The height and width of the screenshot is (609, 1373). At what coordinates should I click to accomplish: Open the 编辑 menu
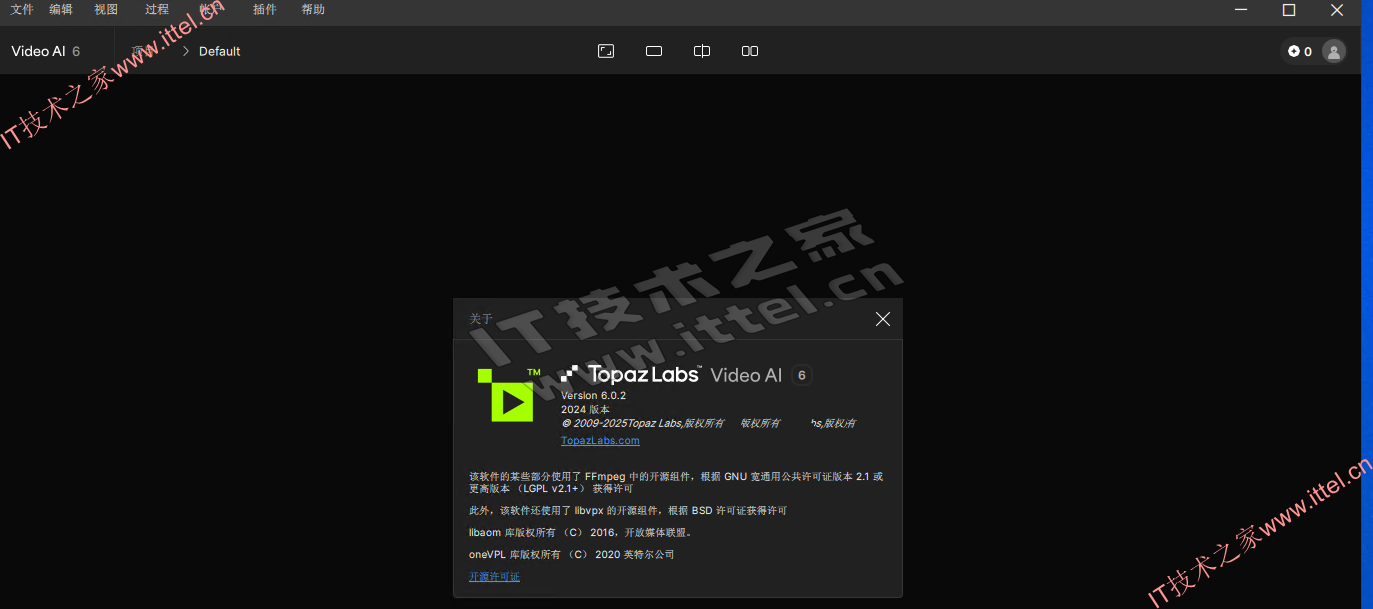coord(61,10)
